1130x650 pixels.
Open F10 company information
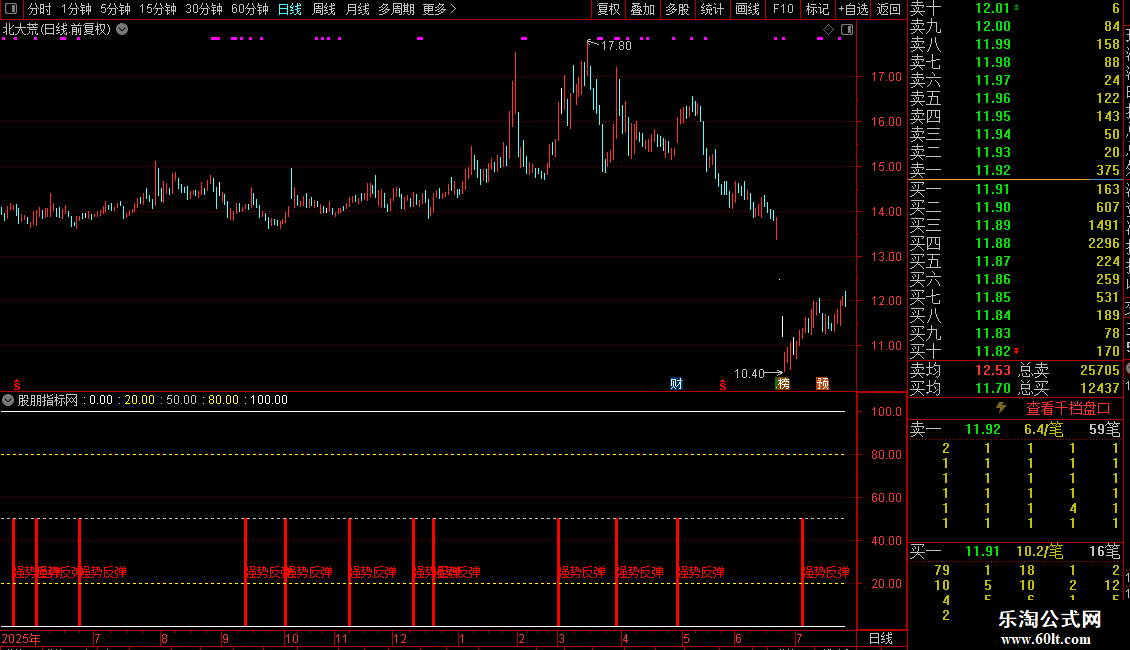[783, 9]
